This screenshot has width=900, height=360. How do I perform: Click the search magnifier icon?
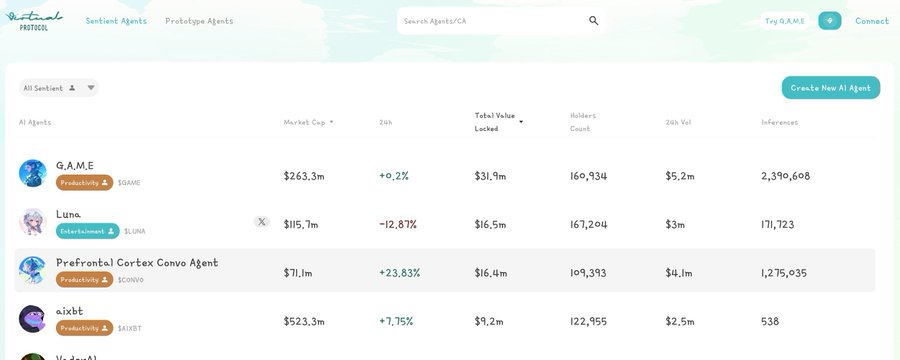coord(593,21)
